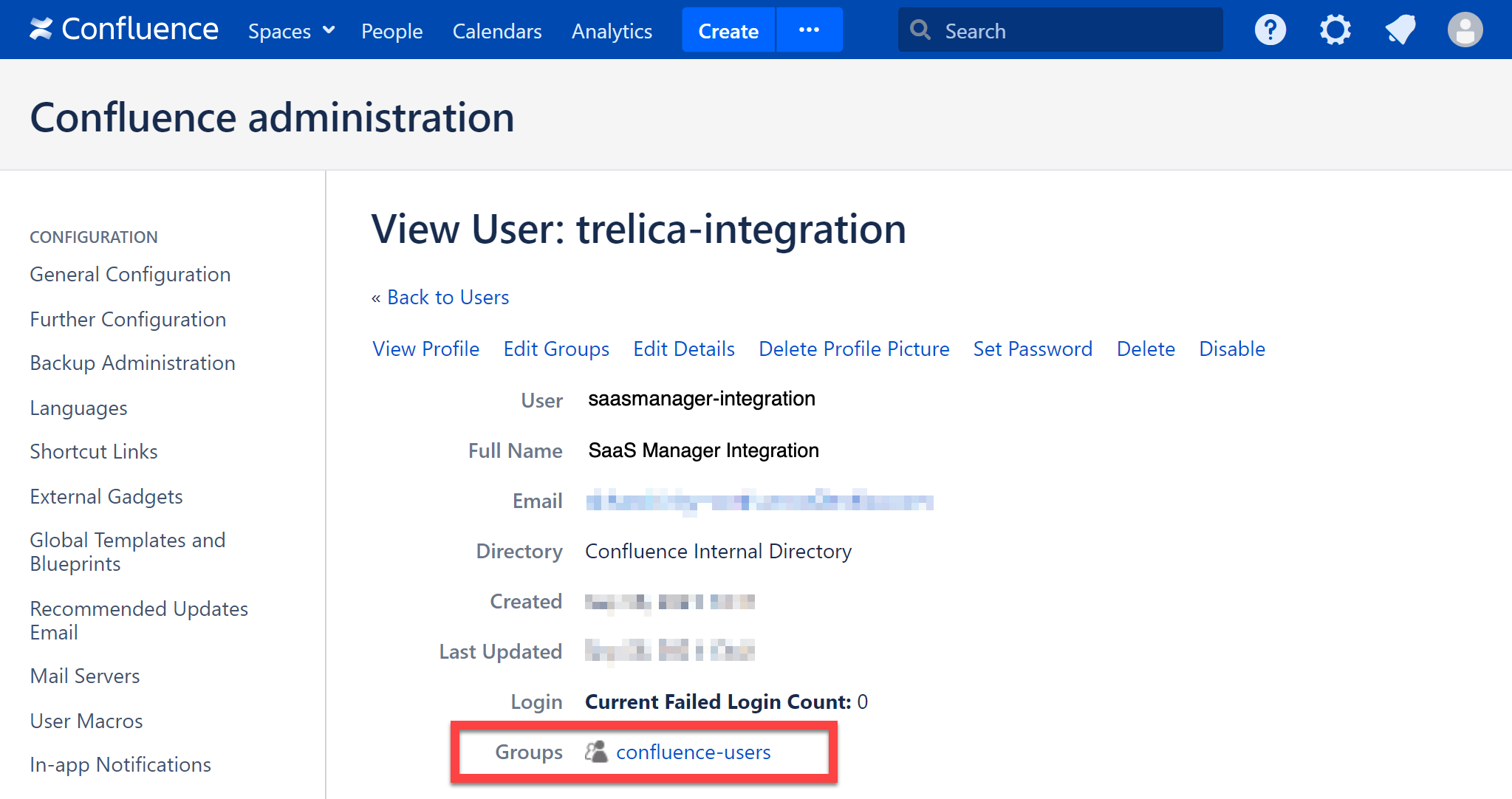
Task: Open the People menu item
Action: pos(392,31)
